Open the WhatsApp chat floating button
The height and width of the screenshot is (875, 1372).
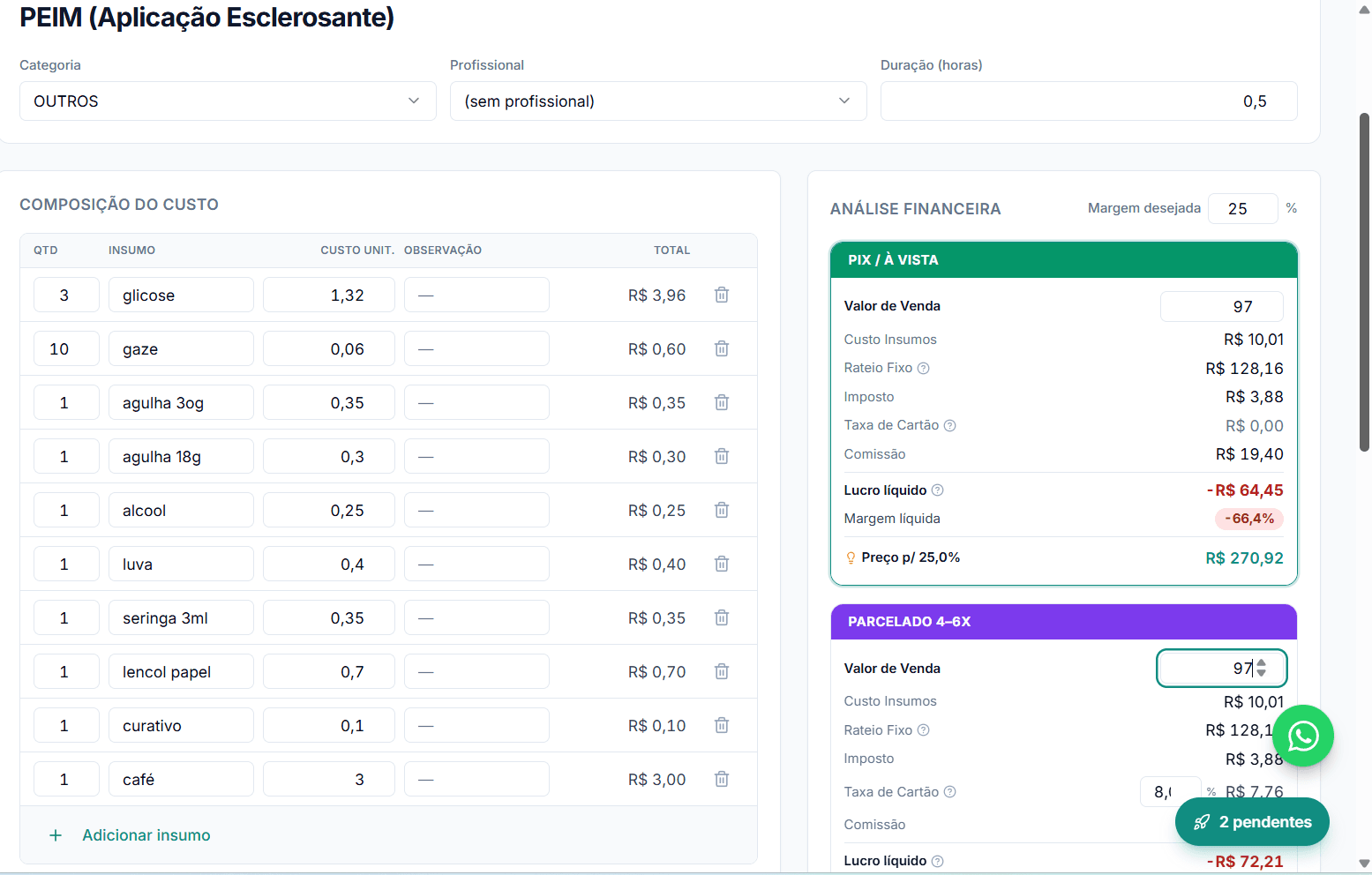click(1303, 736)
